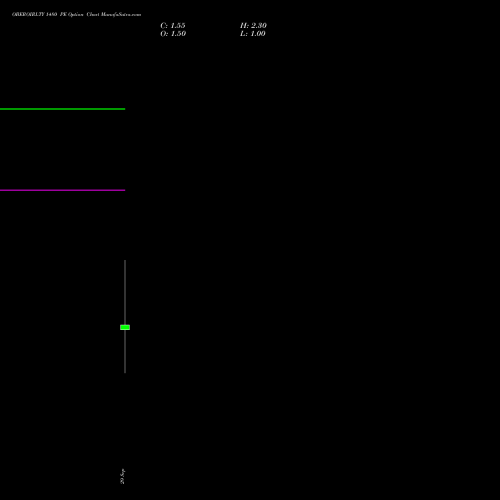Click the low price value L: 1.00
Image resolution: width=500 pixels, height=500 pixels.
click(253, 34)
